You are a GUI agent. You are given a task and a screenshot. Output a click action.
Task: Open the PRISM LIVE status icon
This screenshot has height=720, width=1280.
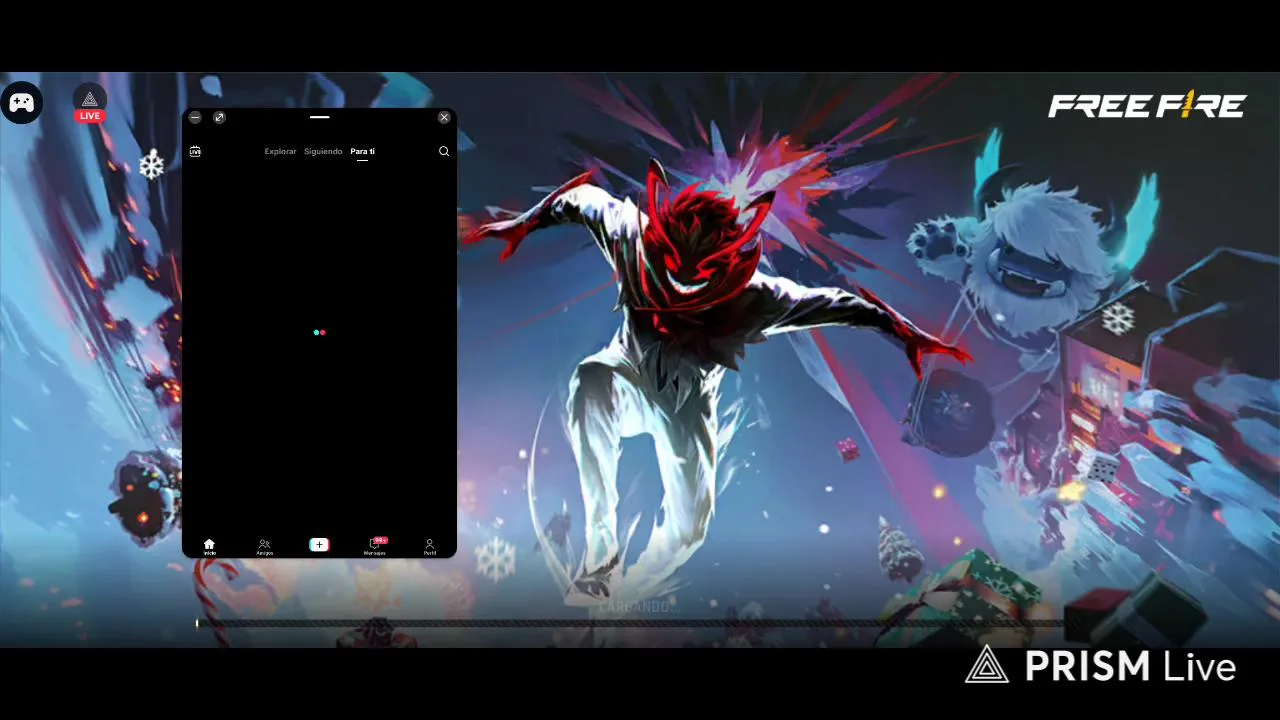(90, 102)
